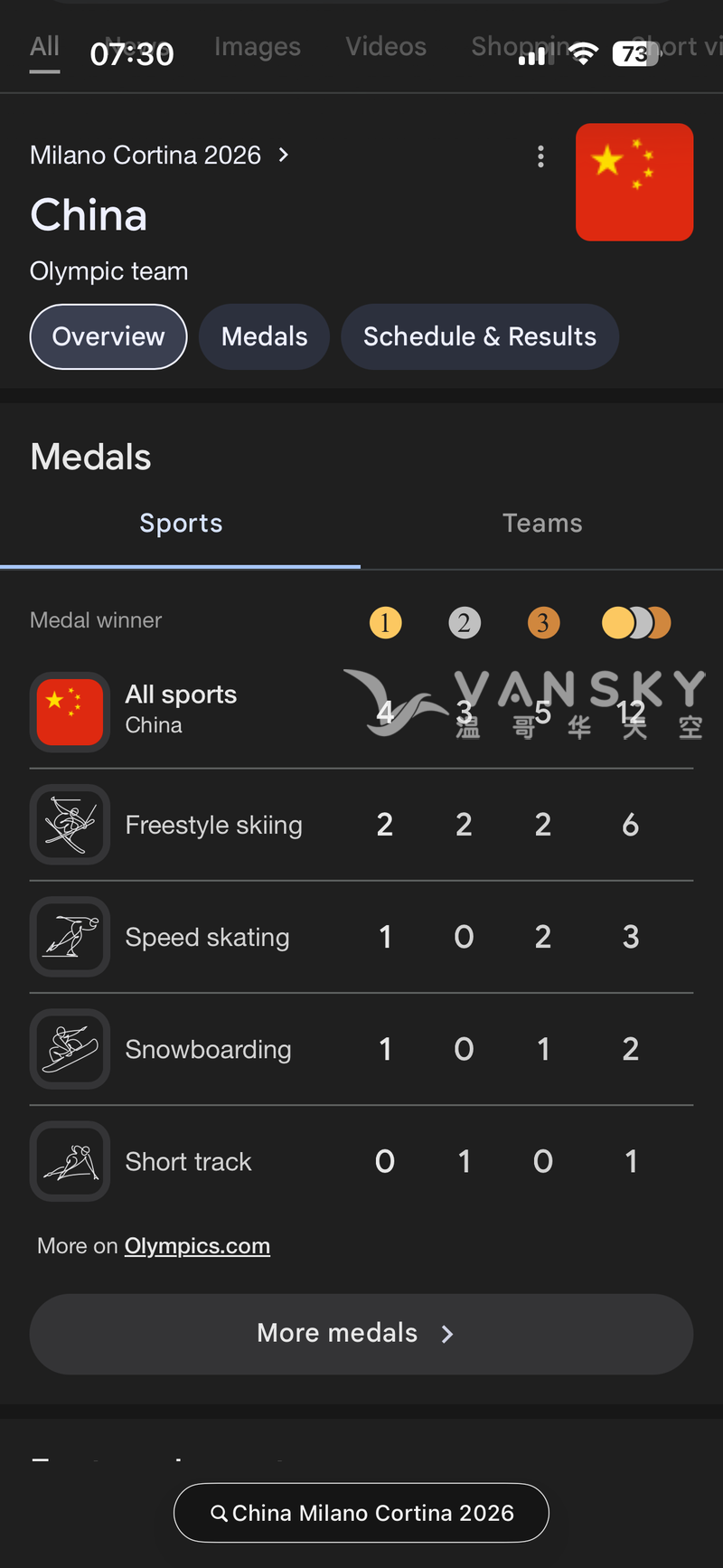
Task: Tap the total medals column icon
Action: pos(635,622)
